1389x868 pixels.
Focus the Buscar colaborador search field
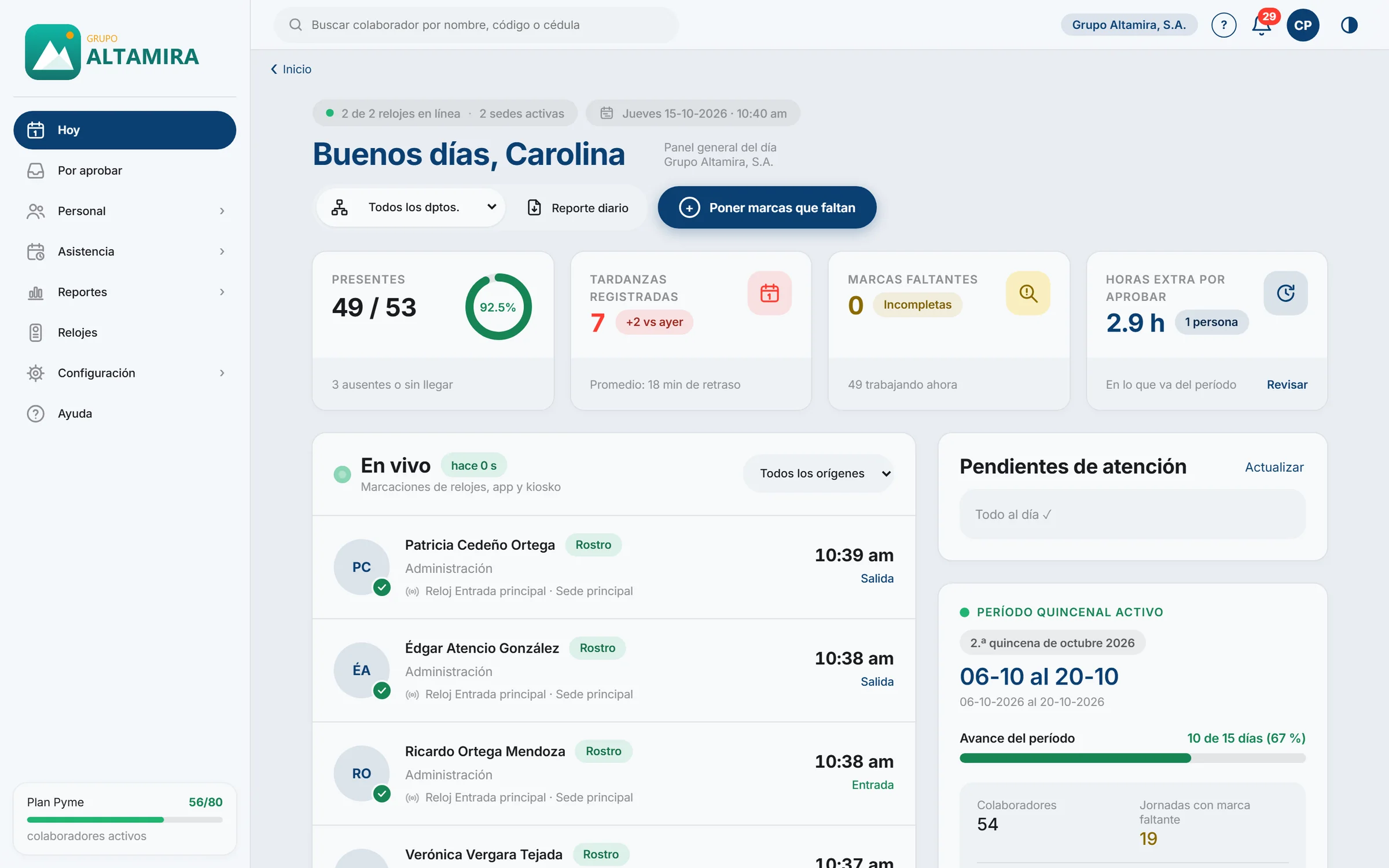click(x=476, y=25)
